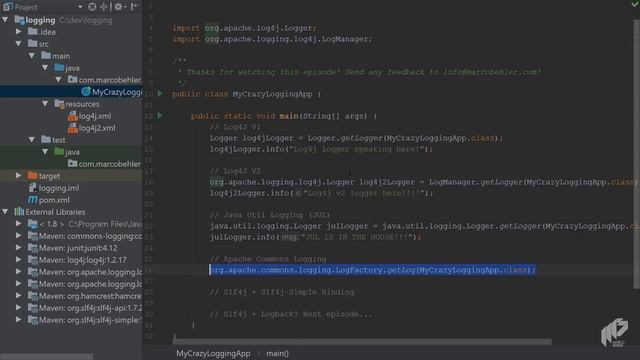Click the log4j2.xml file icon
640x360 pixels.
pos(73,128)
